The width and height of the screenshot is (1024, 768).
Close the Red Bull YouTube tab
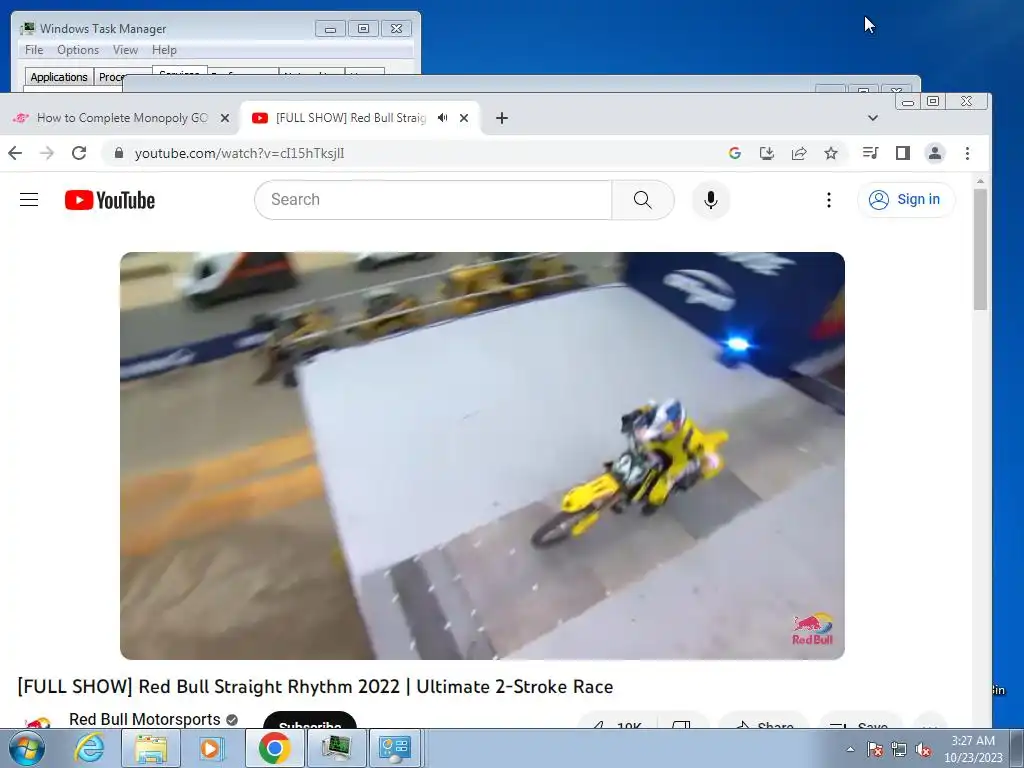click(464, 118)
